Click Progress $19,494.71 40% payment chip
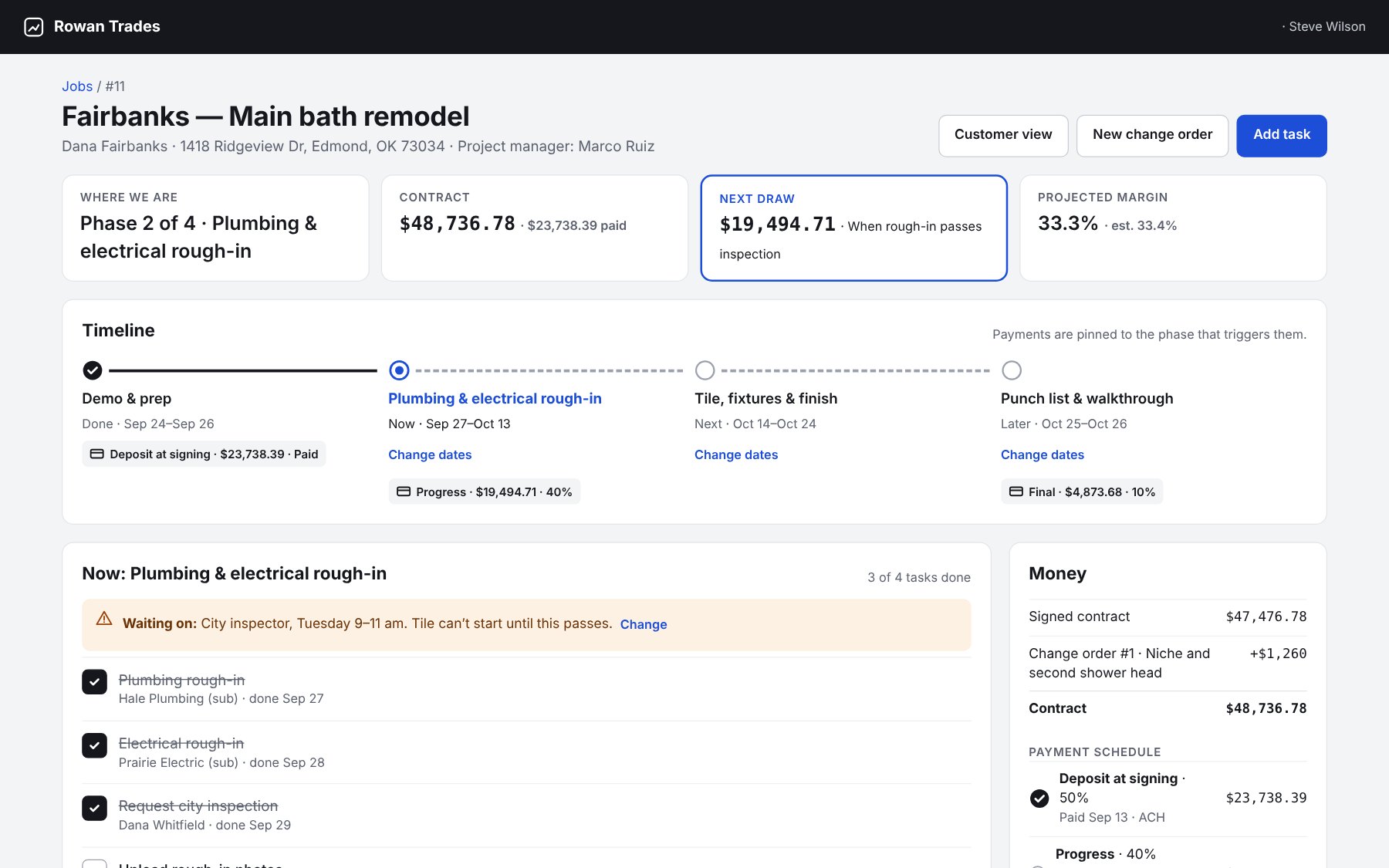 coord(484,491)
